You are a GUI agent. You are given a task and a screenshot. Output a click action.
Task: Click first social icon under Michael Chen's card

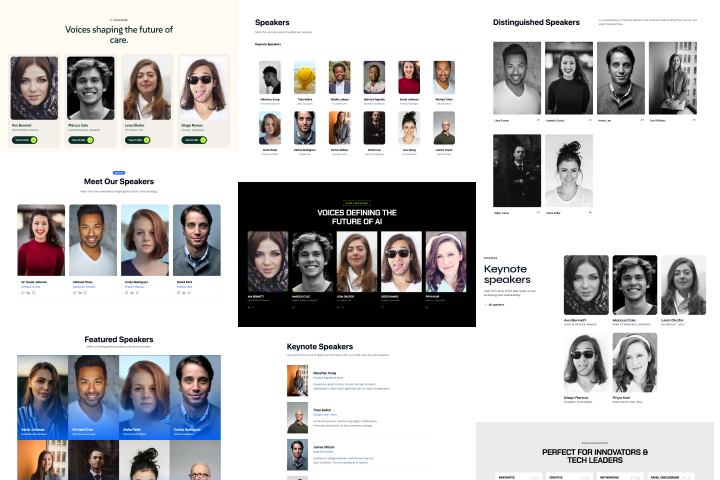(74, 293)
